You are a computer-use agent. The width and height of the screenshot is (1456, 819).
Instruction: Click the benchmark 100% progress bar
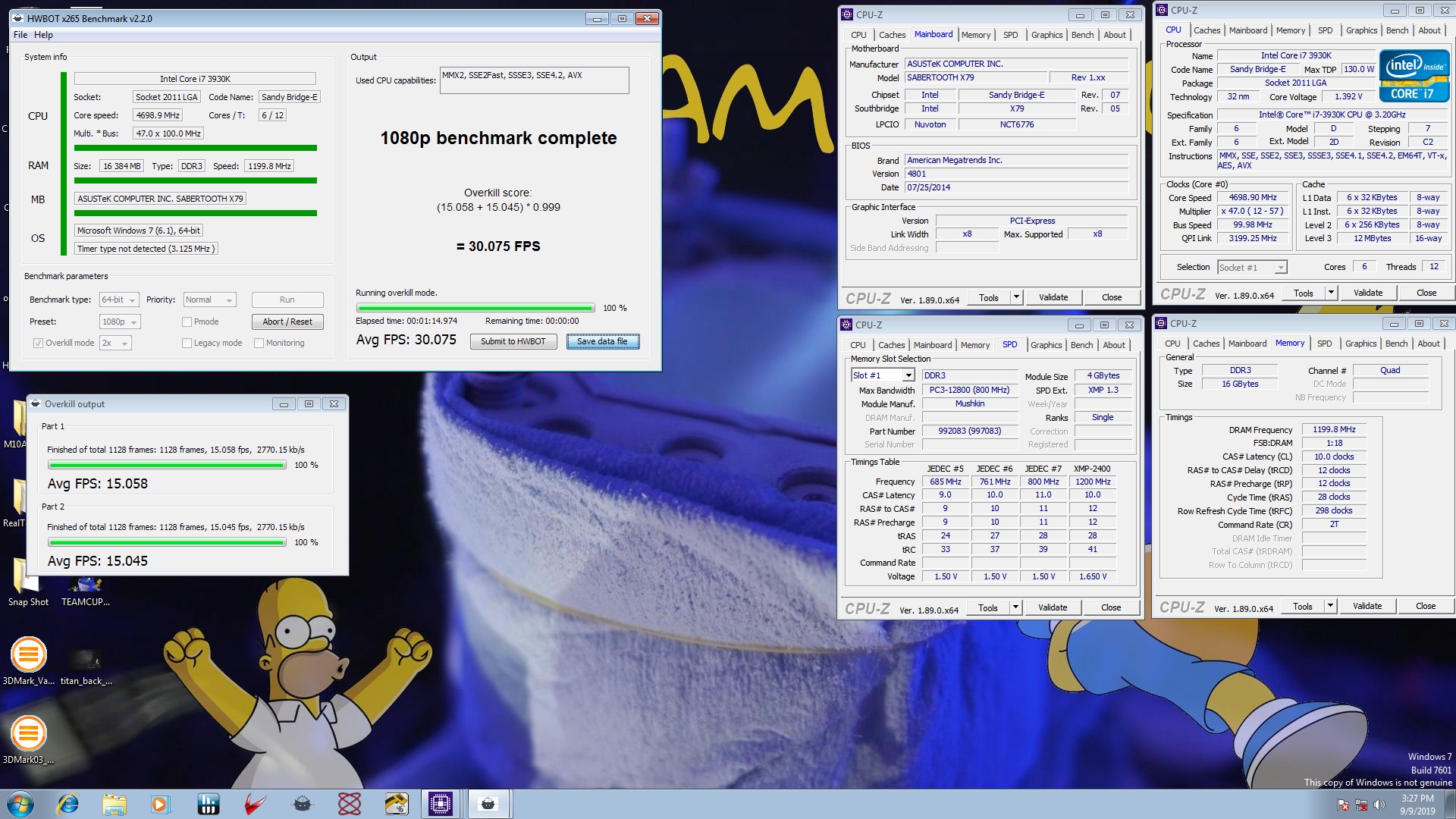point(475,308)
